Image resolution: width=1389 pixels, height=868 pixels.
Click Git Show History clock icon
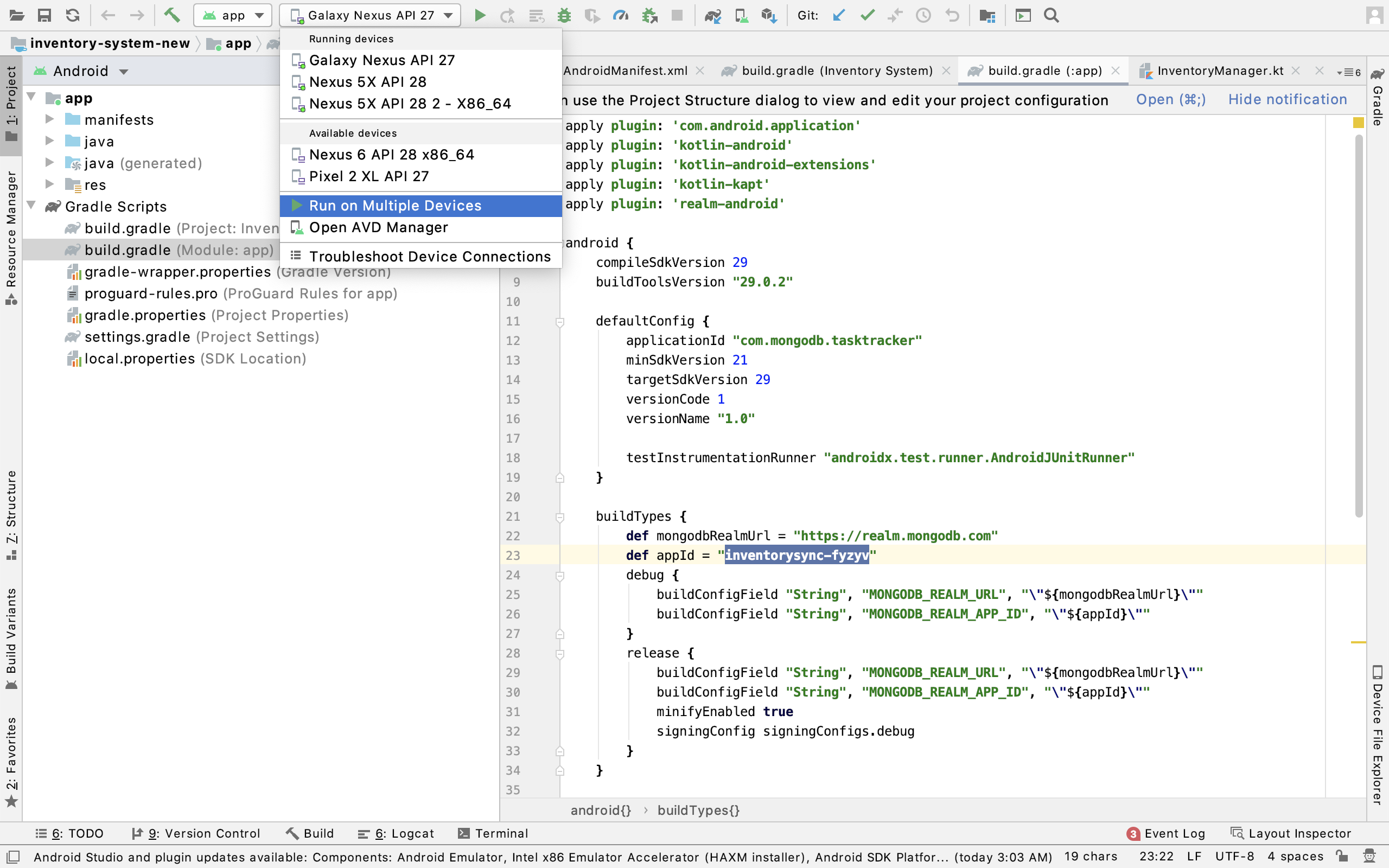923,16
